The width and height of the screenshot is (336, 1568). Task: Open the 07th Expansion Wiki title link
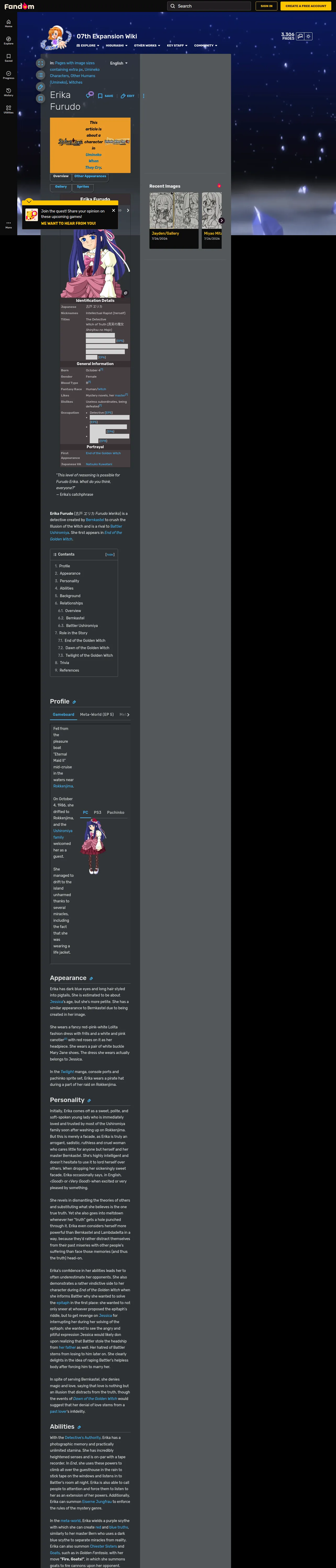click(107, 37)
